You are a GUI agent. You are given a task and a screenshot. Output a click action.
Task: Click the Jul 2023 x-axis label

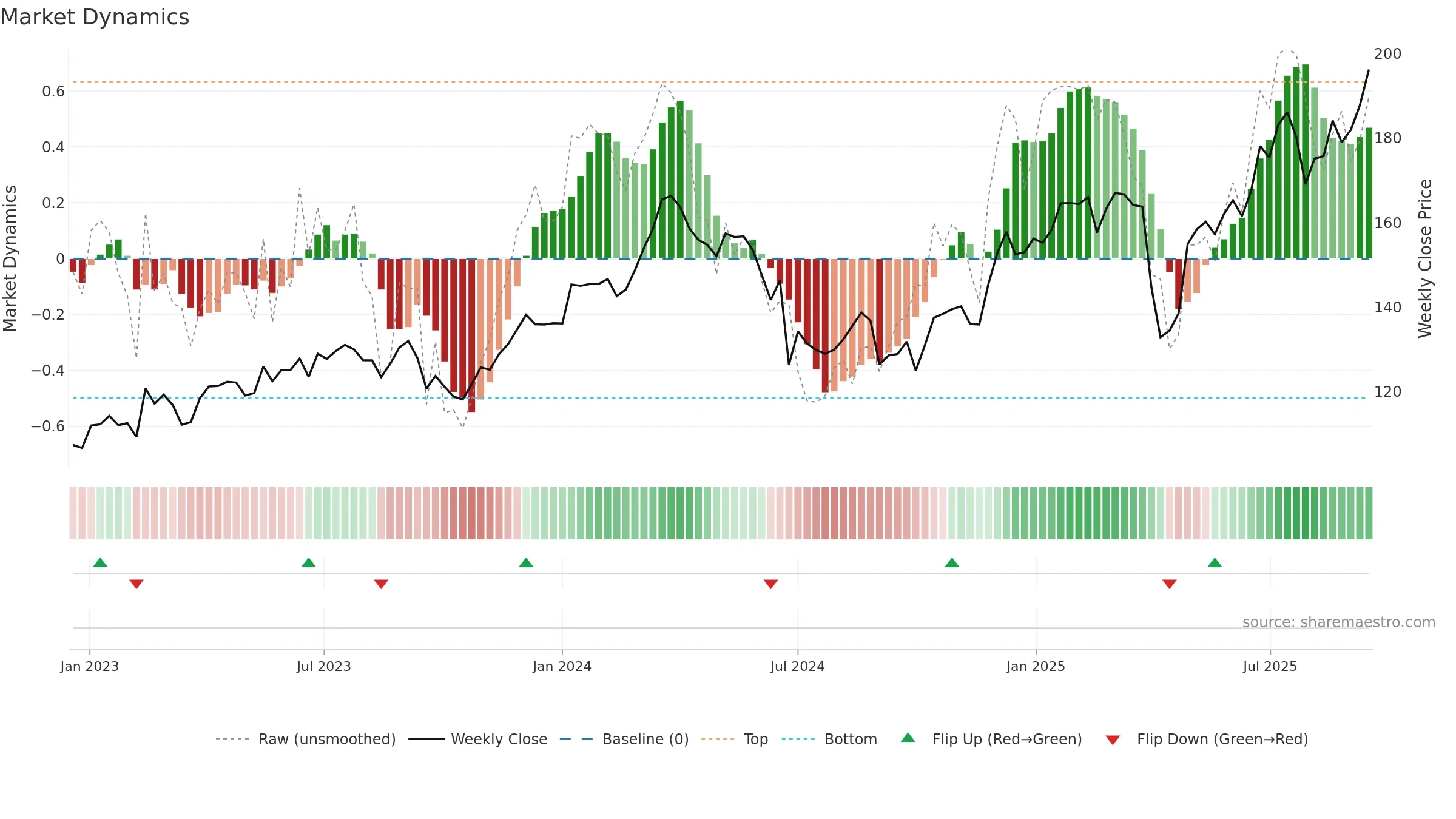[x=324, y=666]
